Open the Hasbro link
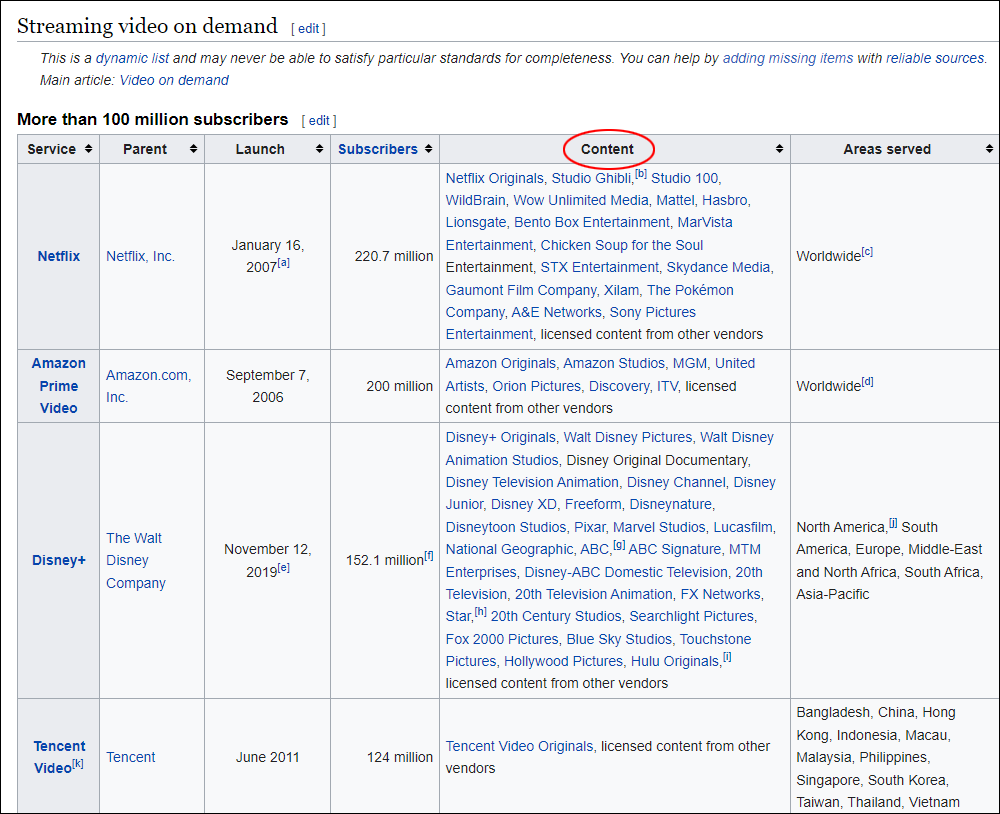The image size is (1000, 814). (x=724, y=200)
